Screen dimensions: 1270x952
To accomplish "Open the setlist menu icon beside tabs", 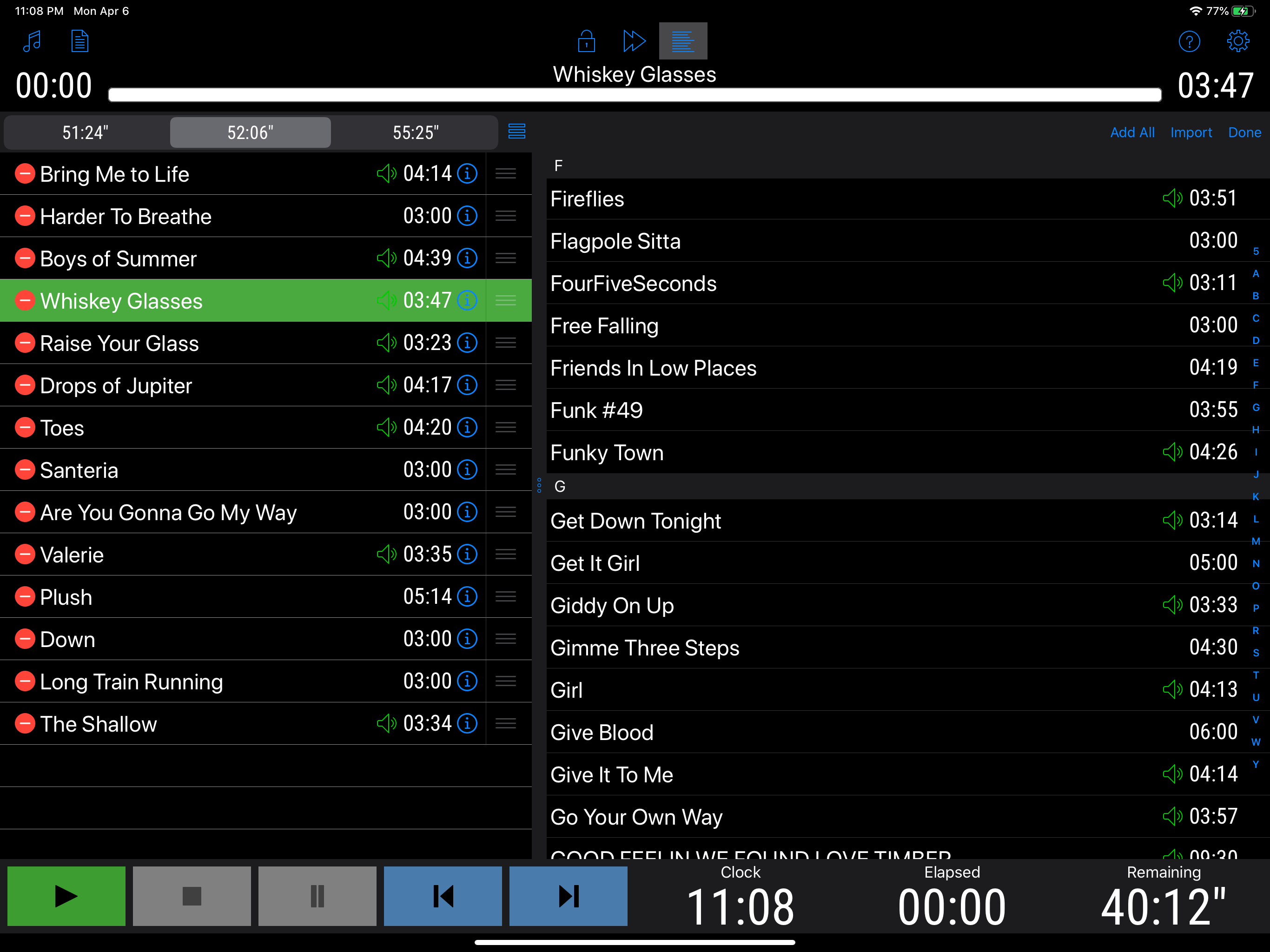I will click(x=517, y=132).
